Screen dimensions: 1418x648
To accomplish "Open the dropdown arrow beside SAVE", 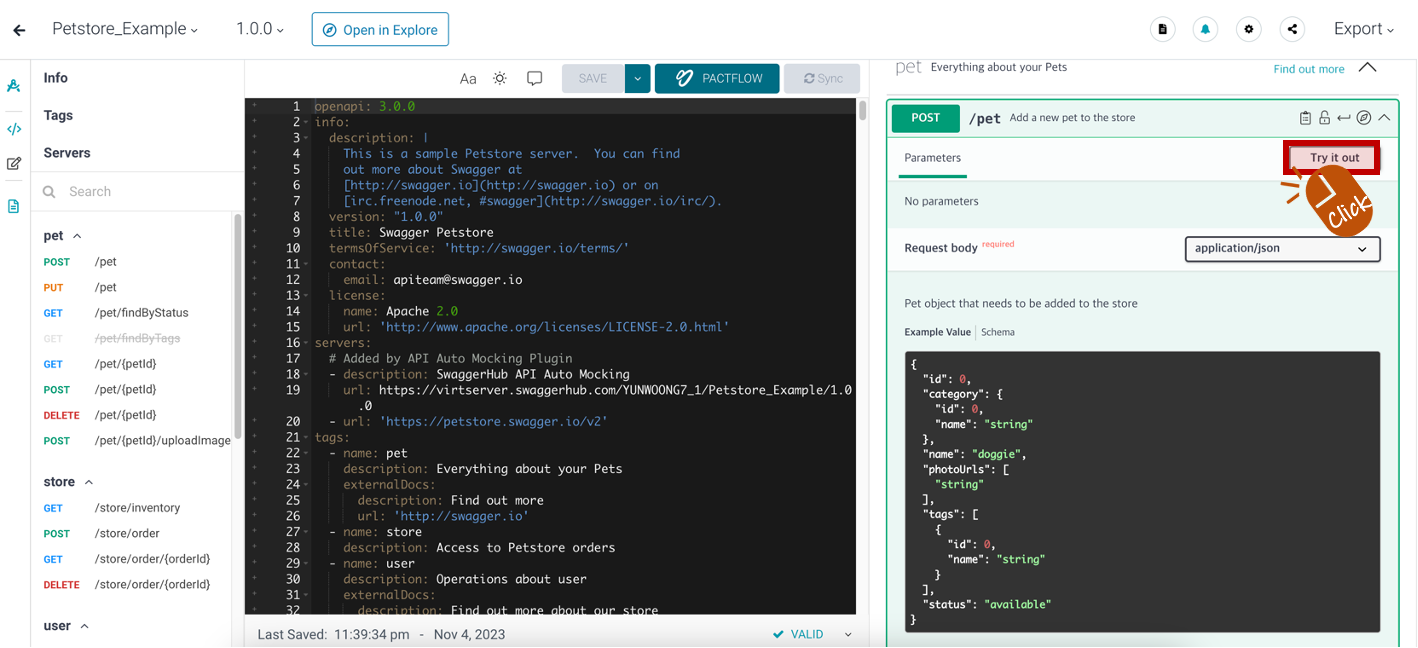I will 637,78.
